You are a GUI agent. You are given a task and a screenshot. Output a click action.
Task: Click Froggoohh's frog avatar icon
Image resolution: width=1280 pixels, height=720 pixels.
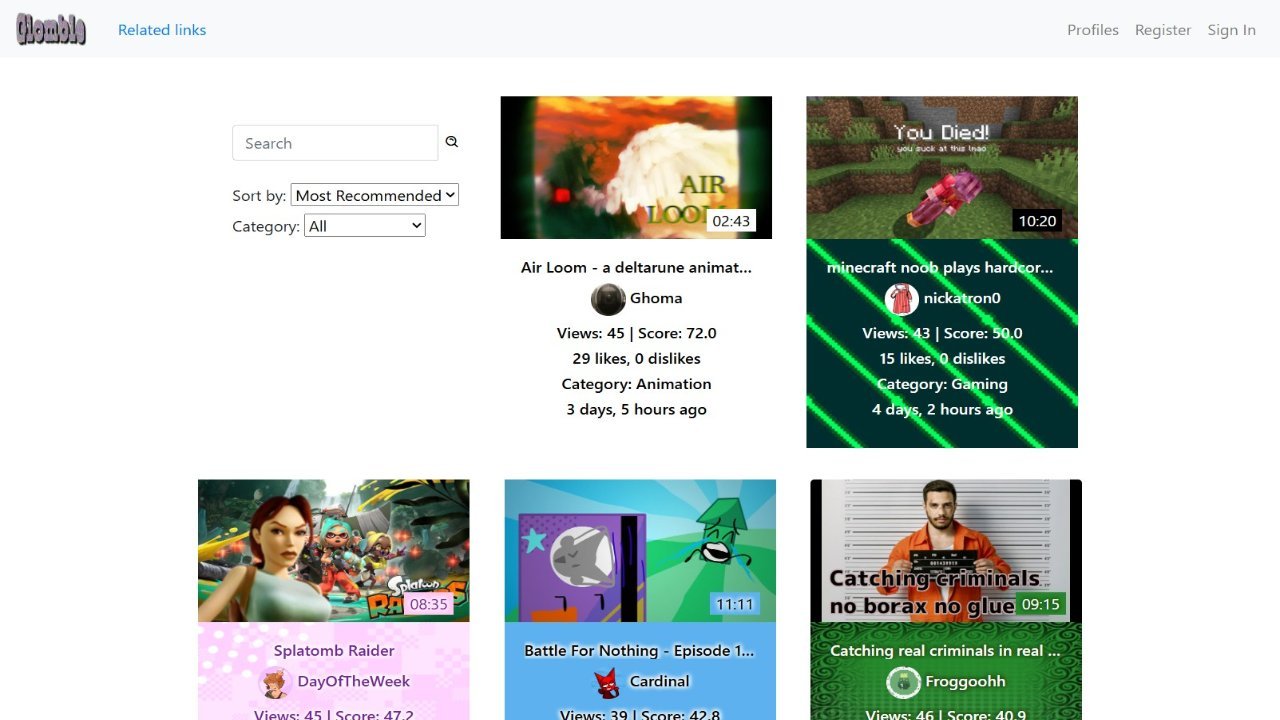point(903,682)
